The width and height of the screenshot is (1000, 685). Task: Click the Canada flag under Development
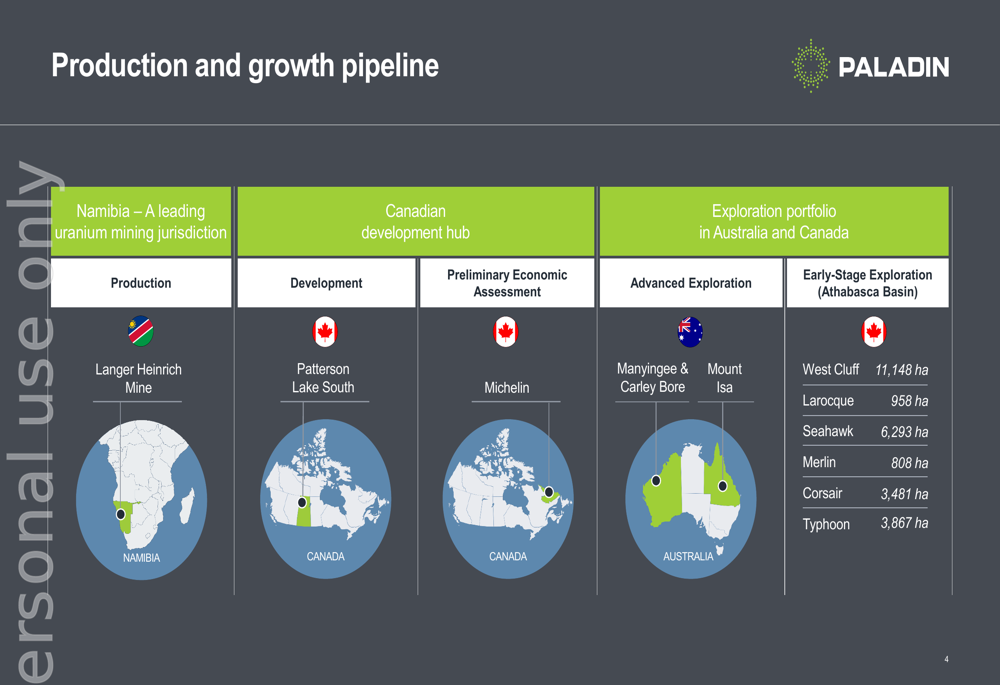pyautogui.click(x=325, y=332)
